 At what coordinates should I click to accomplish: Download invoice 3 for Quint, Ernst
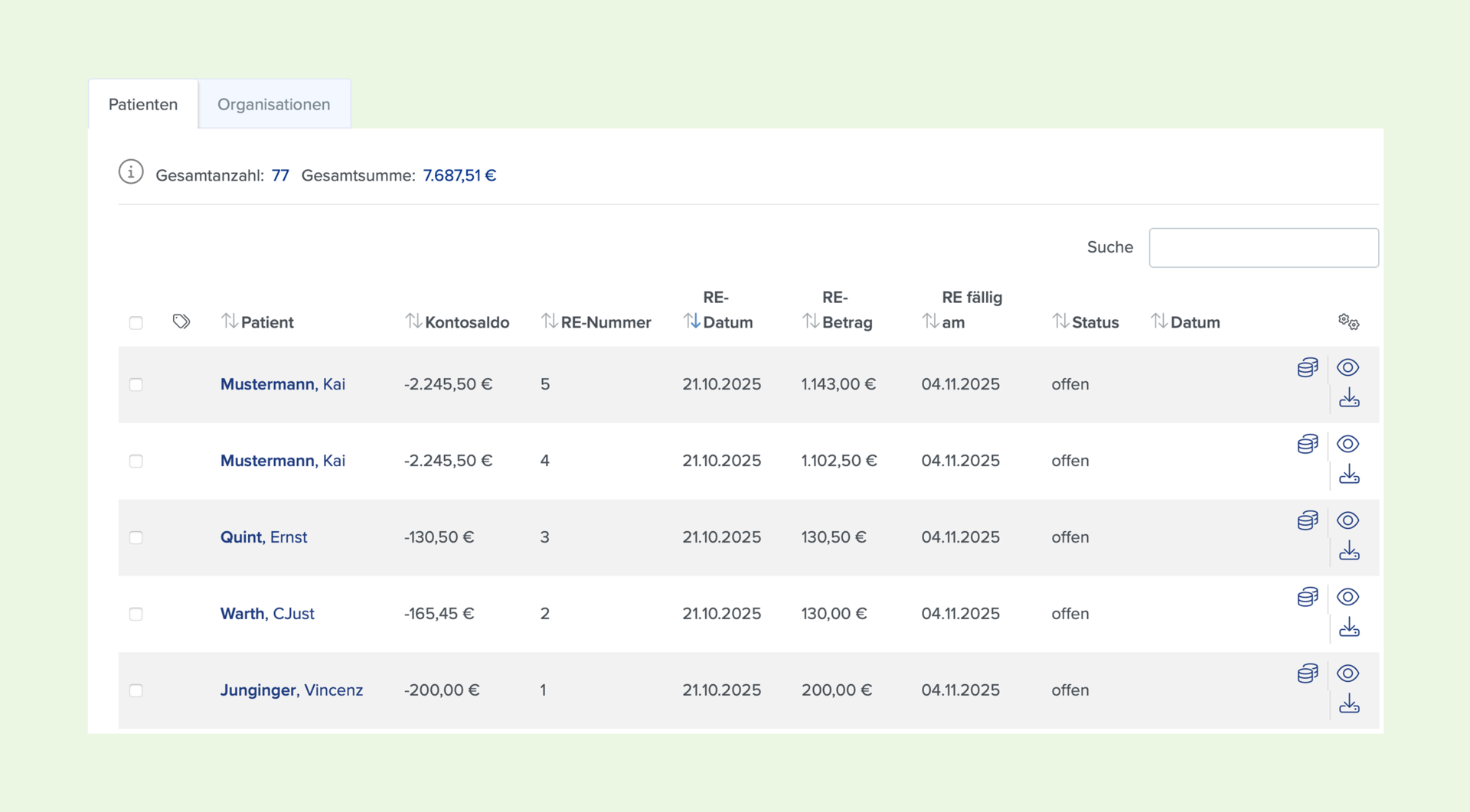[1349, 551]
